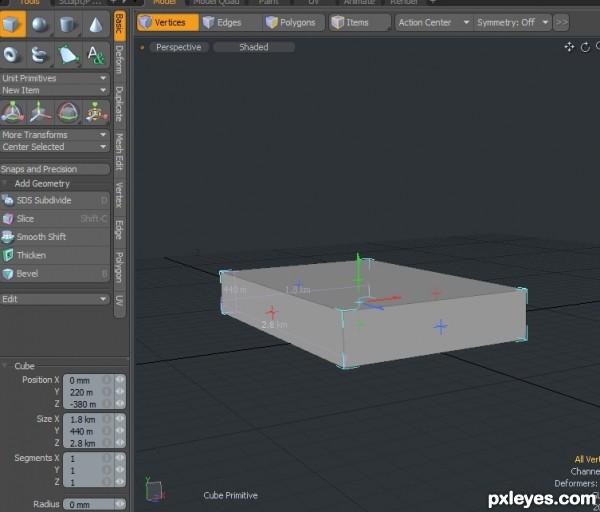Open the Duplicate vertical tab
Screen dimensions: 600x512
tap(119, 104)
